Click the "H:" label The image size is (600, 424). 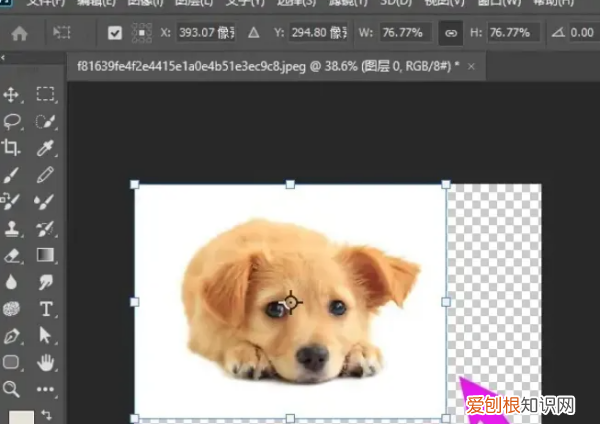tap(476, 33)
